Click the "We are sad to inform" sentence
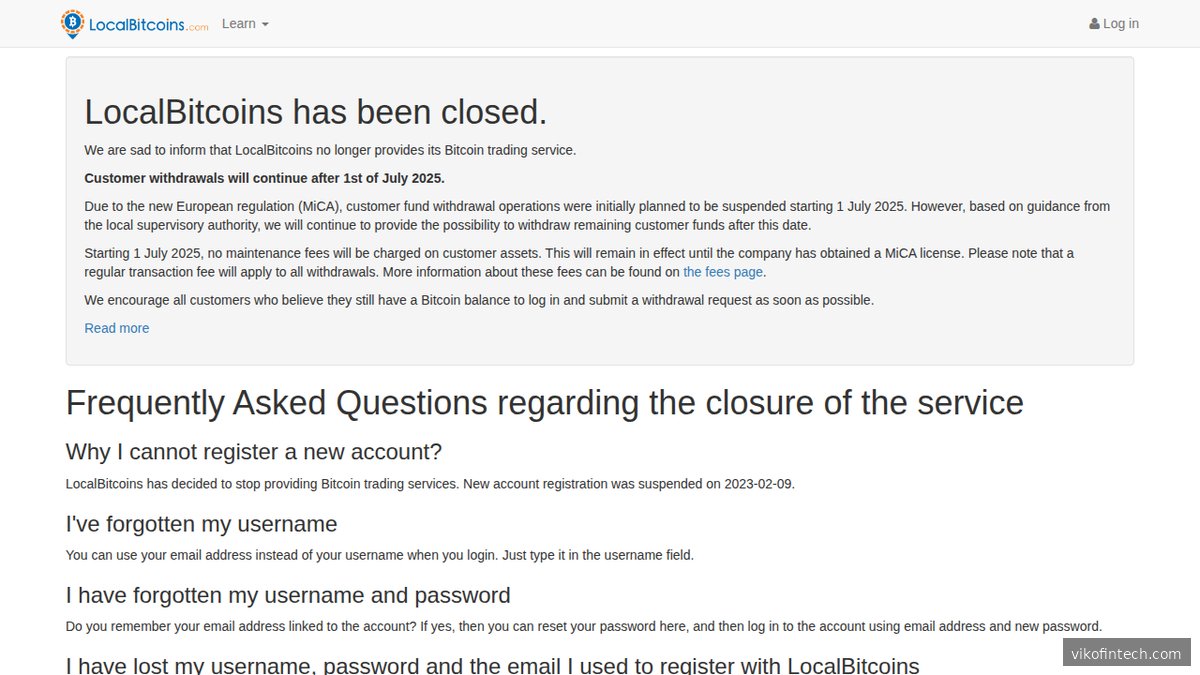 tap(330, 150)
